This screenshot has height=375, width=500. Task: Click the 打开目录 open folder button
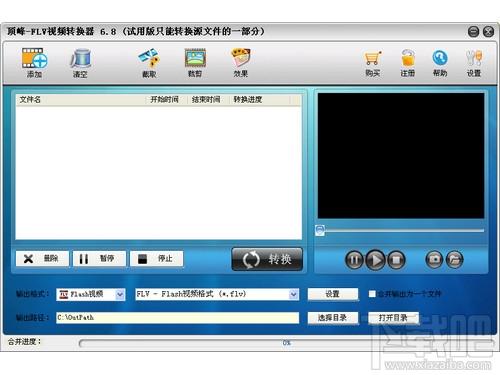(x=393, y=318)
